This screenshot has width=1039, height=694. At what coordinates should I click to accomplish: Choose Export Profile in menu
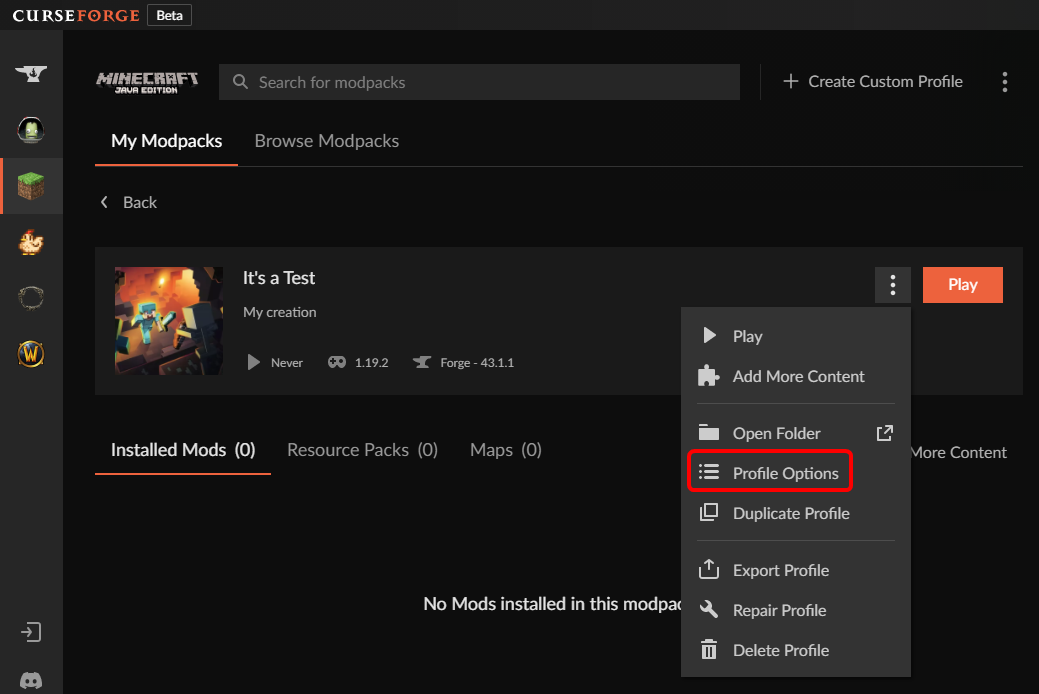[796, 570]
